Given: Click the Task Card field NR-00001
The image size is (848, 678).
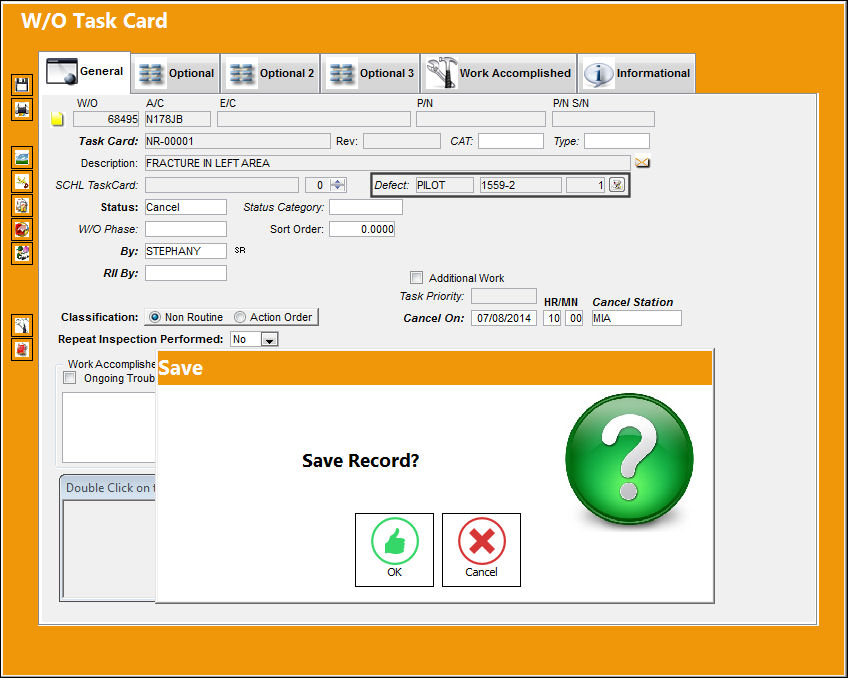Looking at the screenshot, I should point(237,141).
